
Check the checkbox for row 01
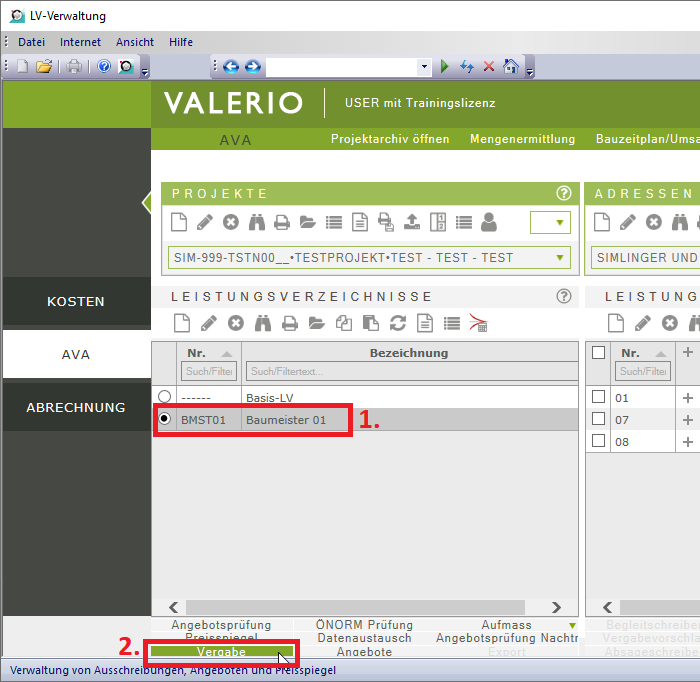point(599,397)
